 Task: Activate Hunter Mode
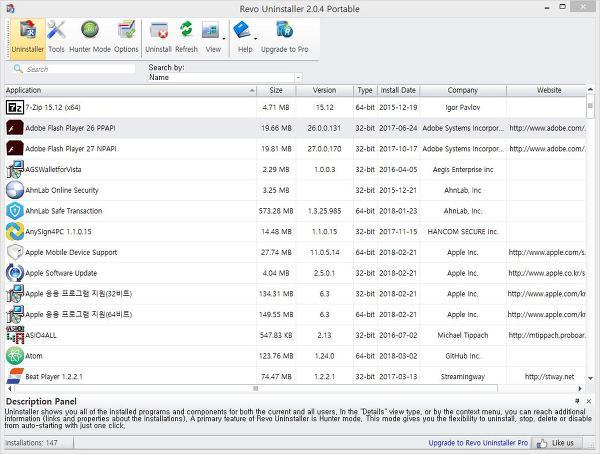click(90, 38)
